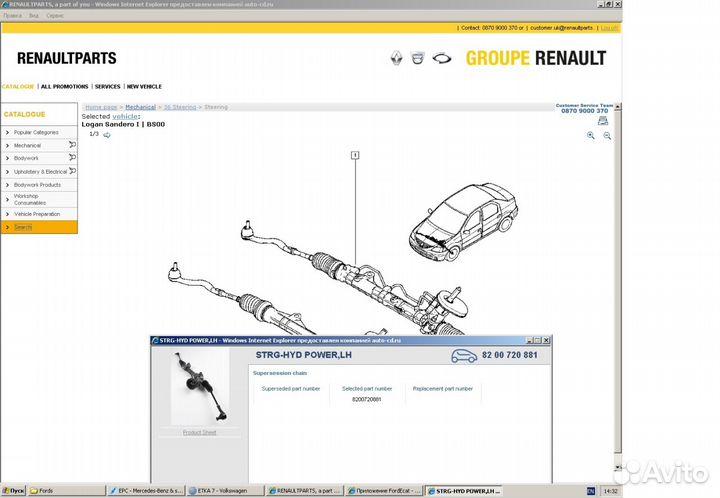This screenshot has height=498, width=720.
Task: Click the Dacia shield logo icon
Action: [x=417, y=58]
